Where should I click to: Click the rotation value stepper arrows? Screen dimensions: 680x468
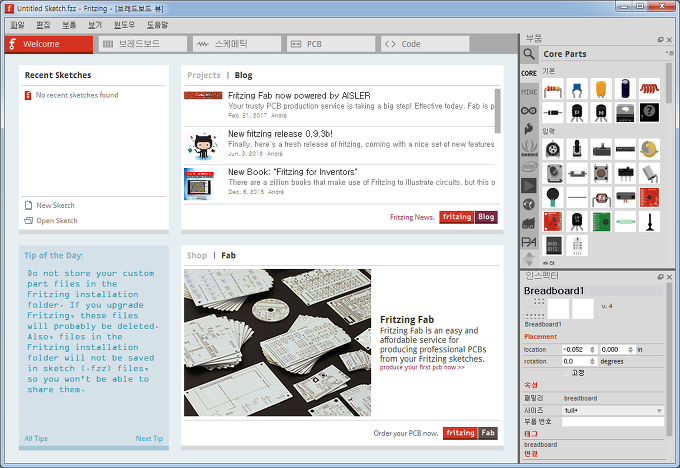pyautogui.click(x=592, y=361)
